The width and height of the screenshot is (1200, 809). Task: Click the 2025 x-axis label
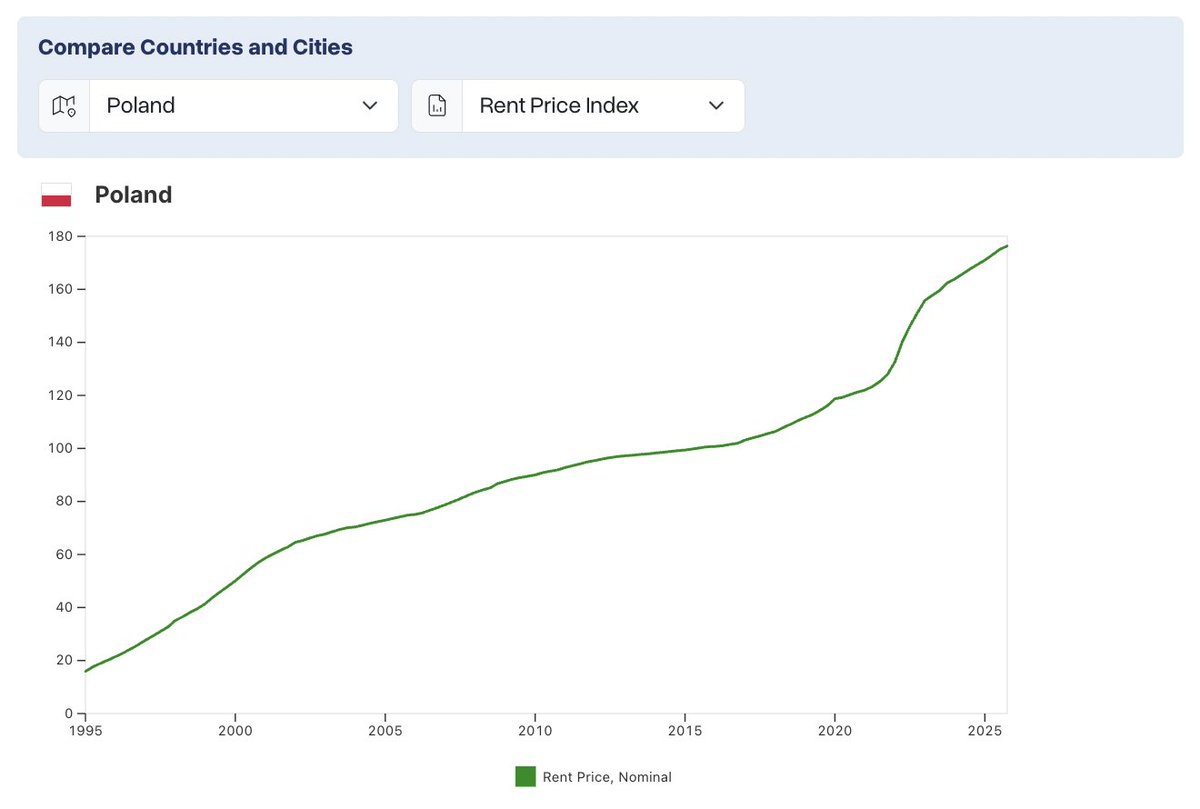[985, 731]
